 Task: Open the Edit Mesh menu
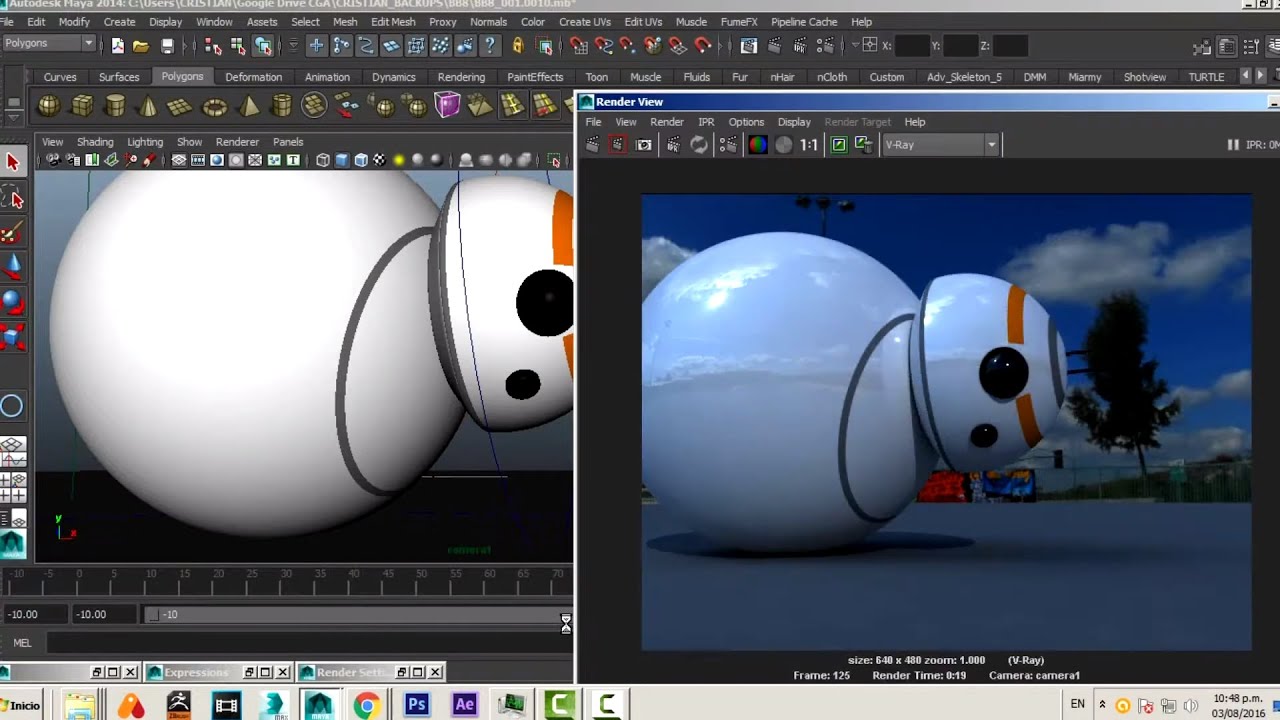point(393,21)
